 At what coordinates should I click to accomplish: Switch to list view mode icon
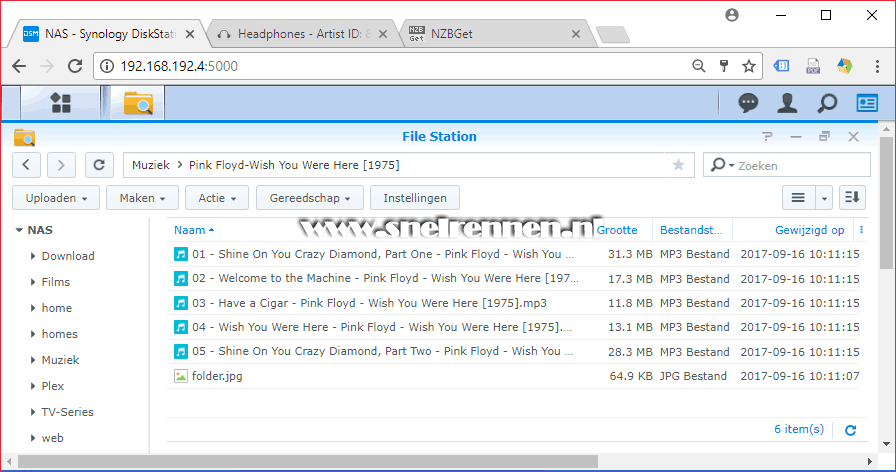click(798, 198)
